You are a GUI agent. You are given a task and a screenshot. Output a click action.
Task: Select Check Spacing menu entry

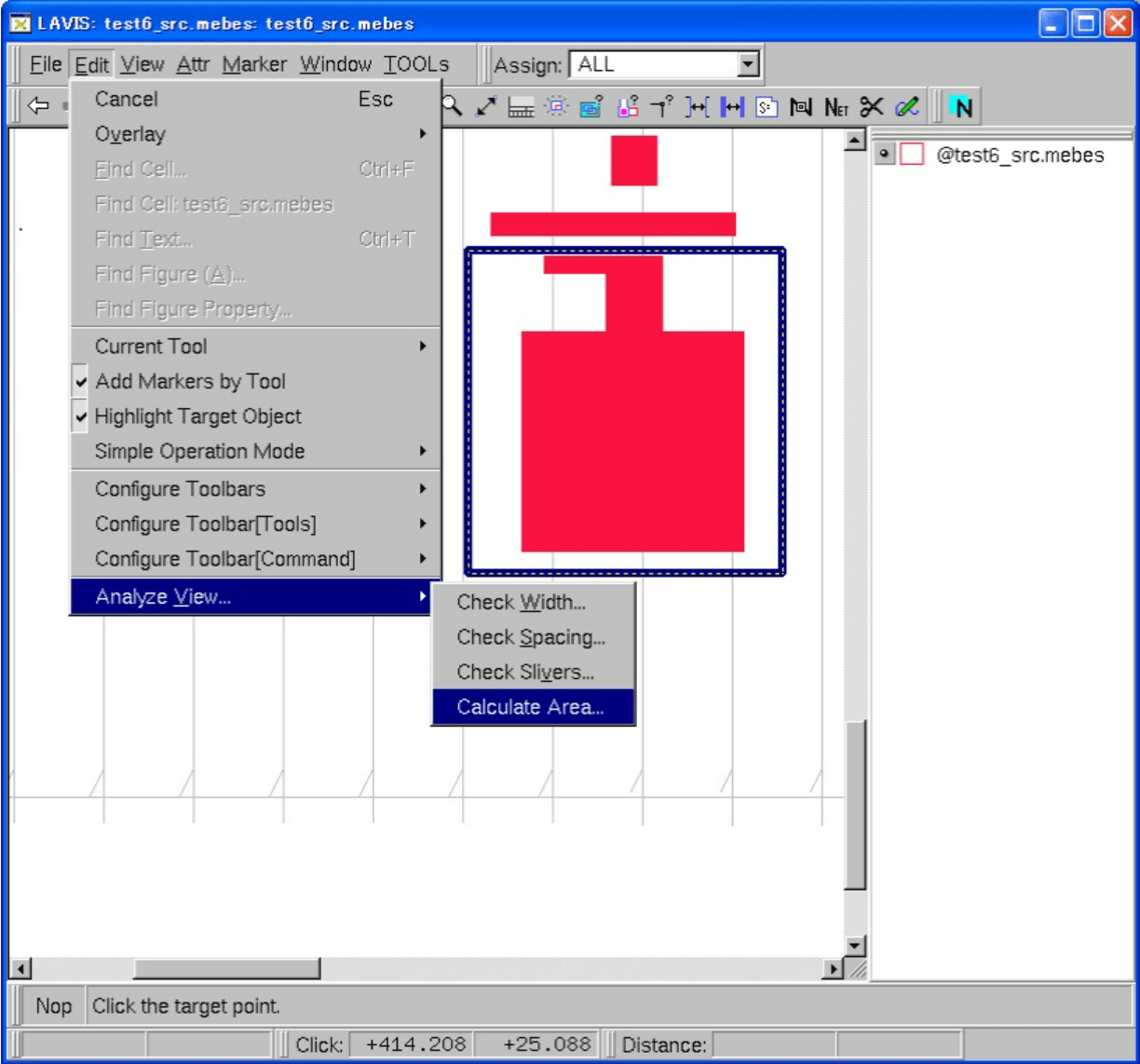coord(530,637)
